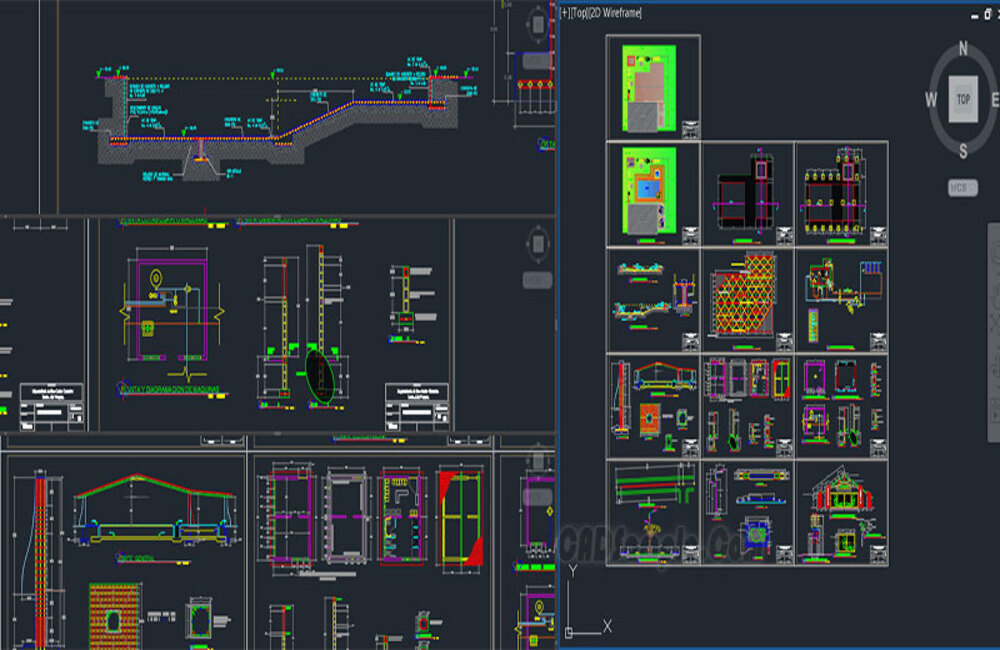The image size is (1000, 650).
Task: Click the UCS X-Y axis icon
Action: coord(587,601)
